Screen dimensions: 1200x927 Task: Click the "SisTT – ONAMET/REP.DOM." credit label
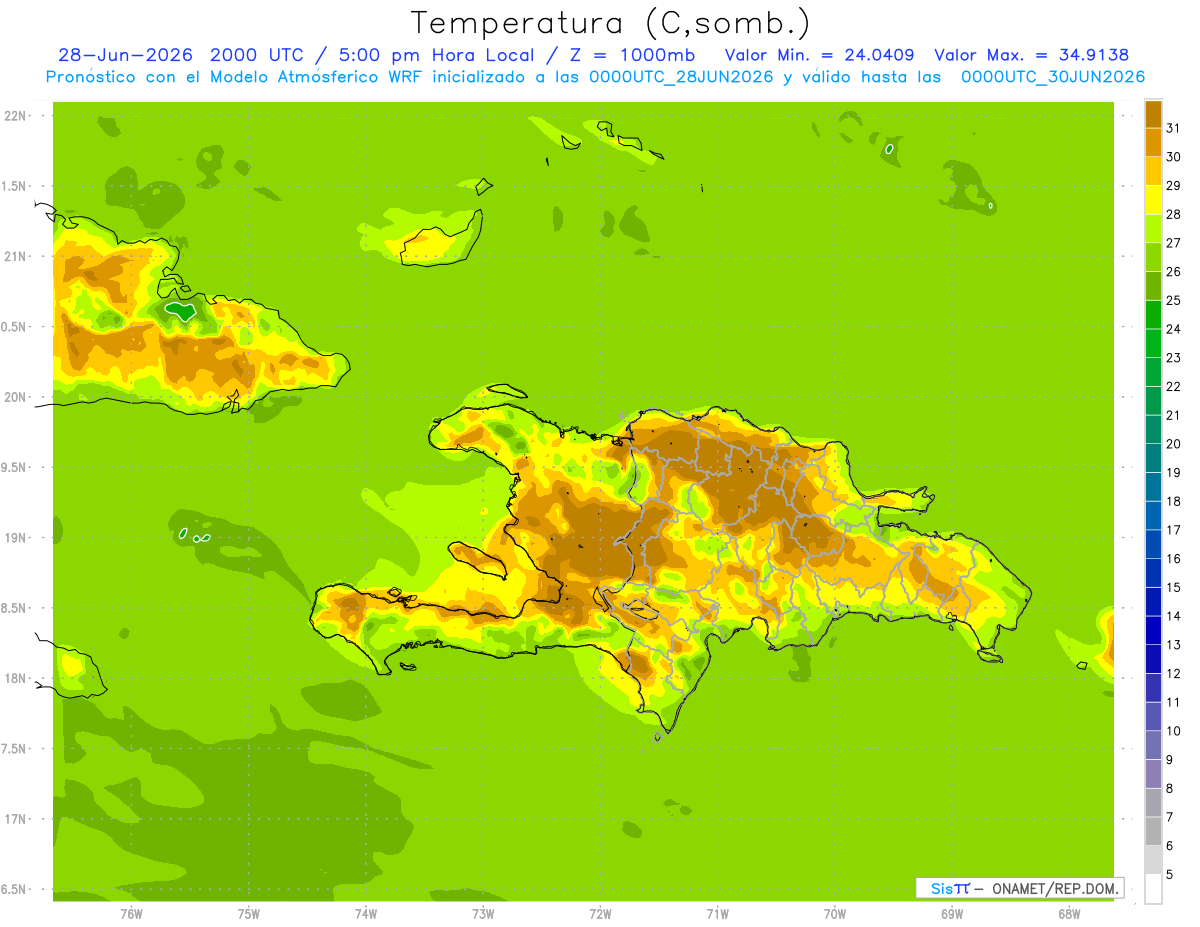pos(1020,888)
